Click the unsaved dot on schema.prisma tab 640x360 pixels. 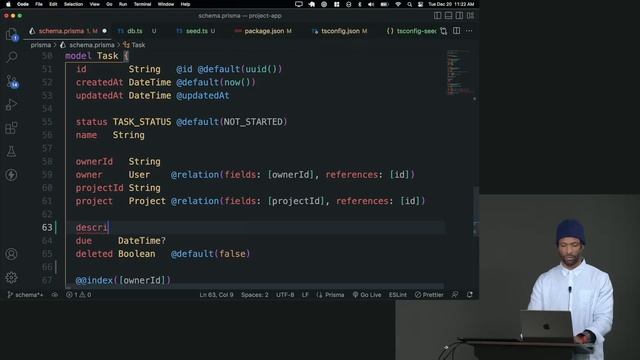104,31
